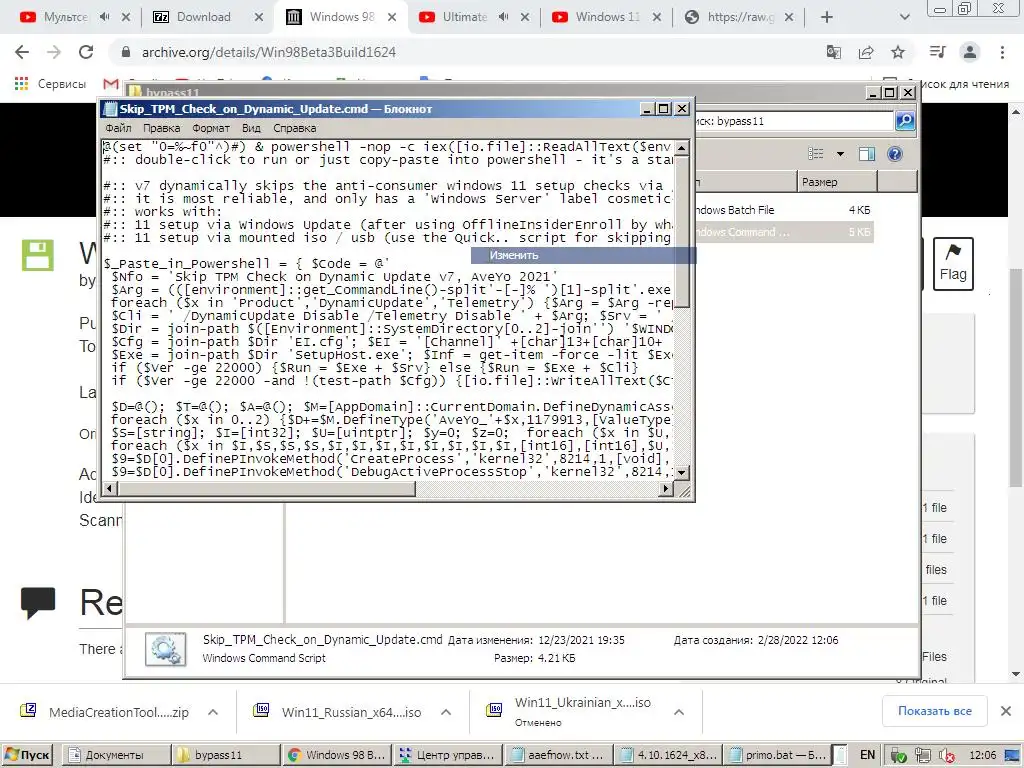
Task: Open Вид menu in Notepad
Action: [x=251, y=128]
